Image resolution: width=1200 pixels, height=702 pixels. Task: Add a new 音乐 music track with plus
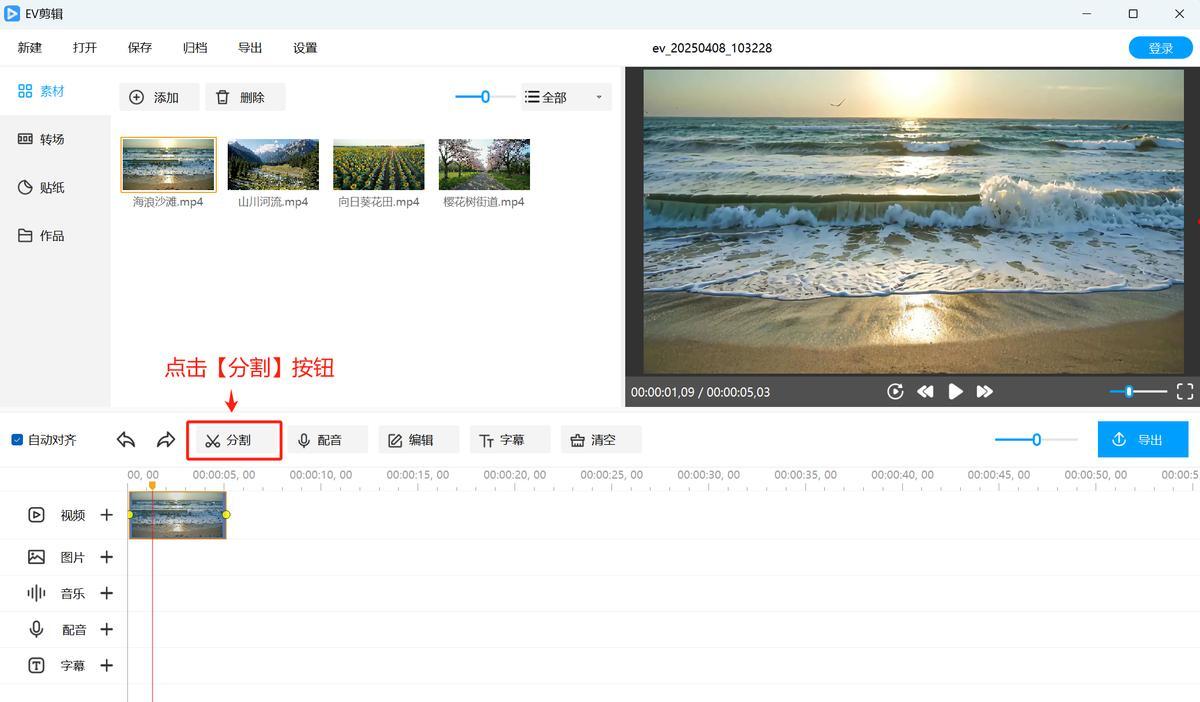pos(107,593)
